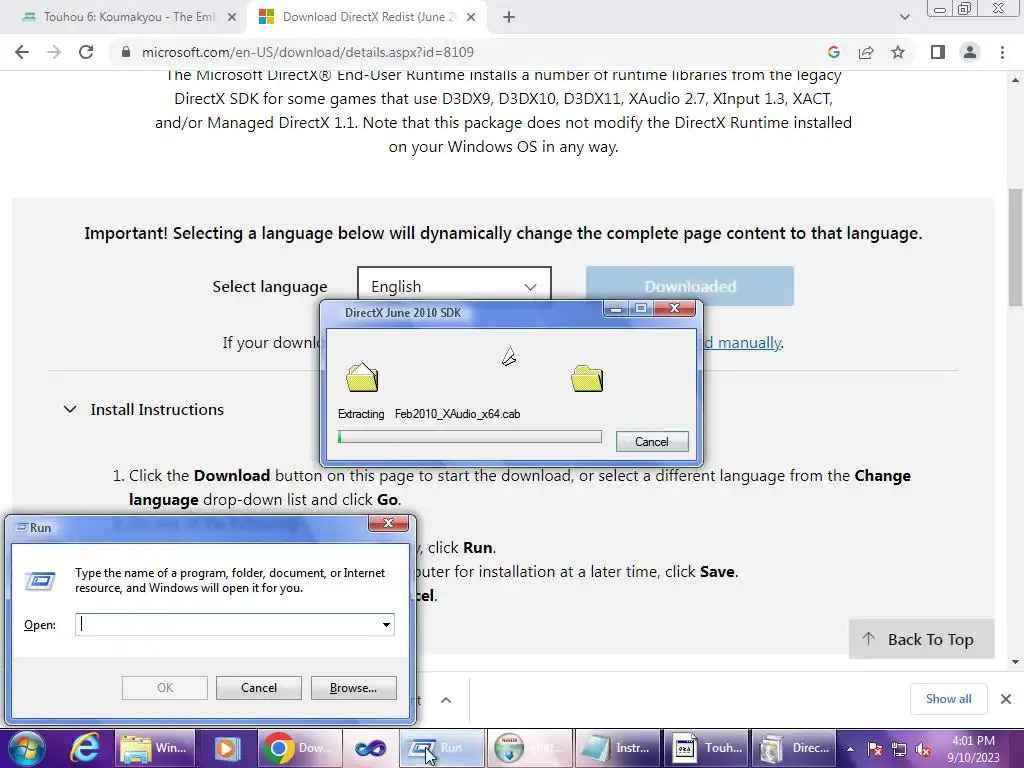Screen dimensions: 1024x768
Task: Open the Instr... notepad taskbar item
Action: coord(616,748)
